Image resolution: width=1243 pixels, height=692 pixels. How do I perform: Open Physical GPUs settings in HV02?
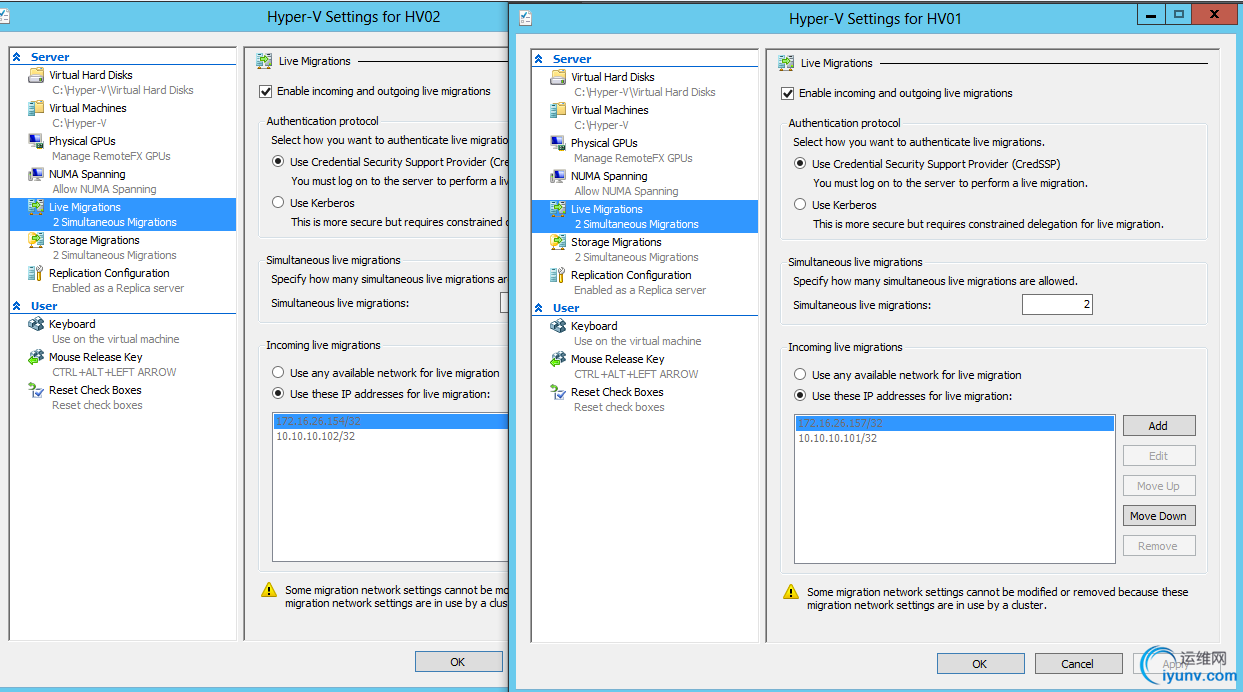[123, 148]
